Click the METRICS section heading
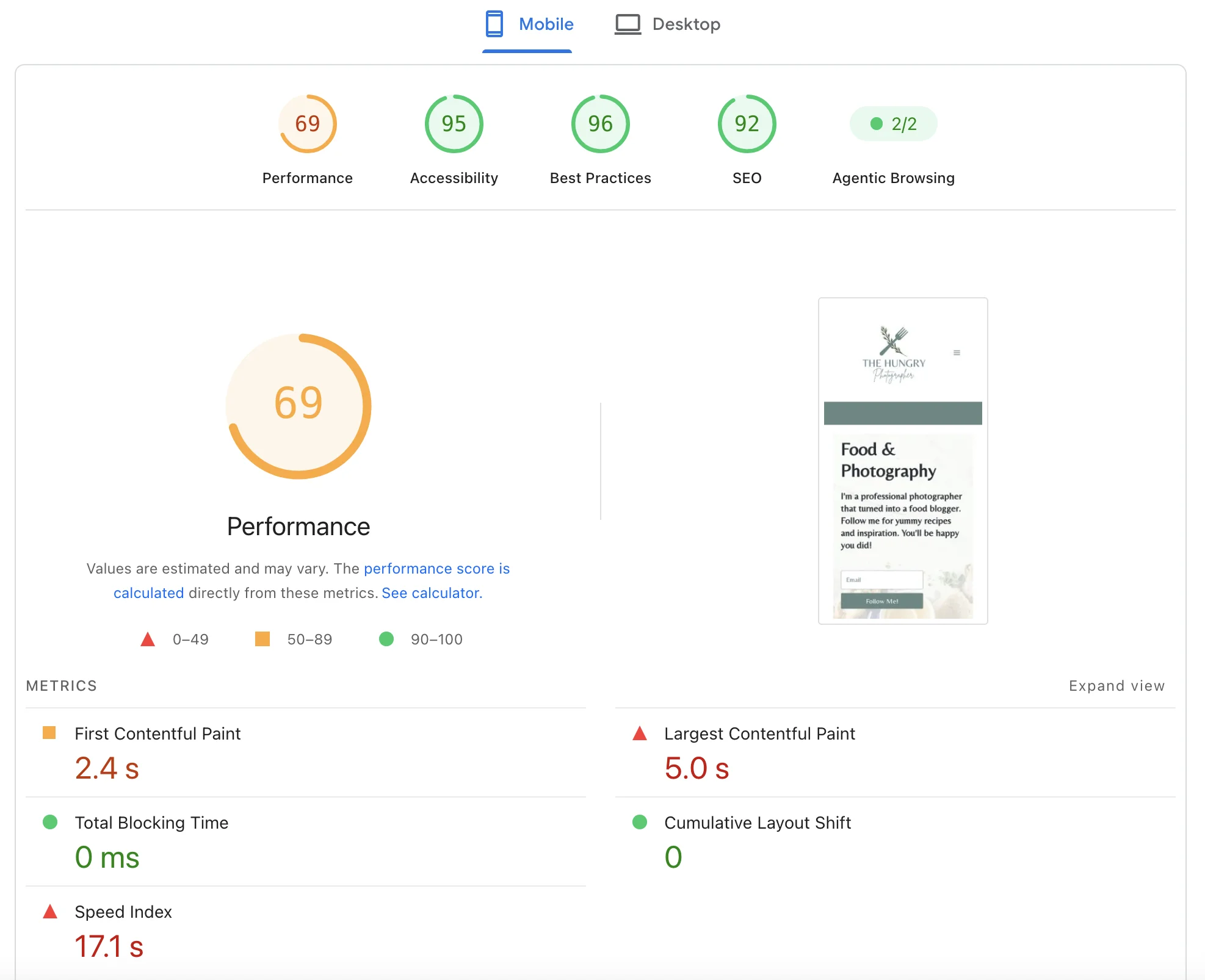This screenshot has width=1205, height=980. click(x=62, y=686)
